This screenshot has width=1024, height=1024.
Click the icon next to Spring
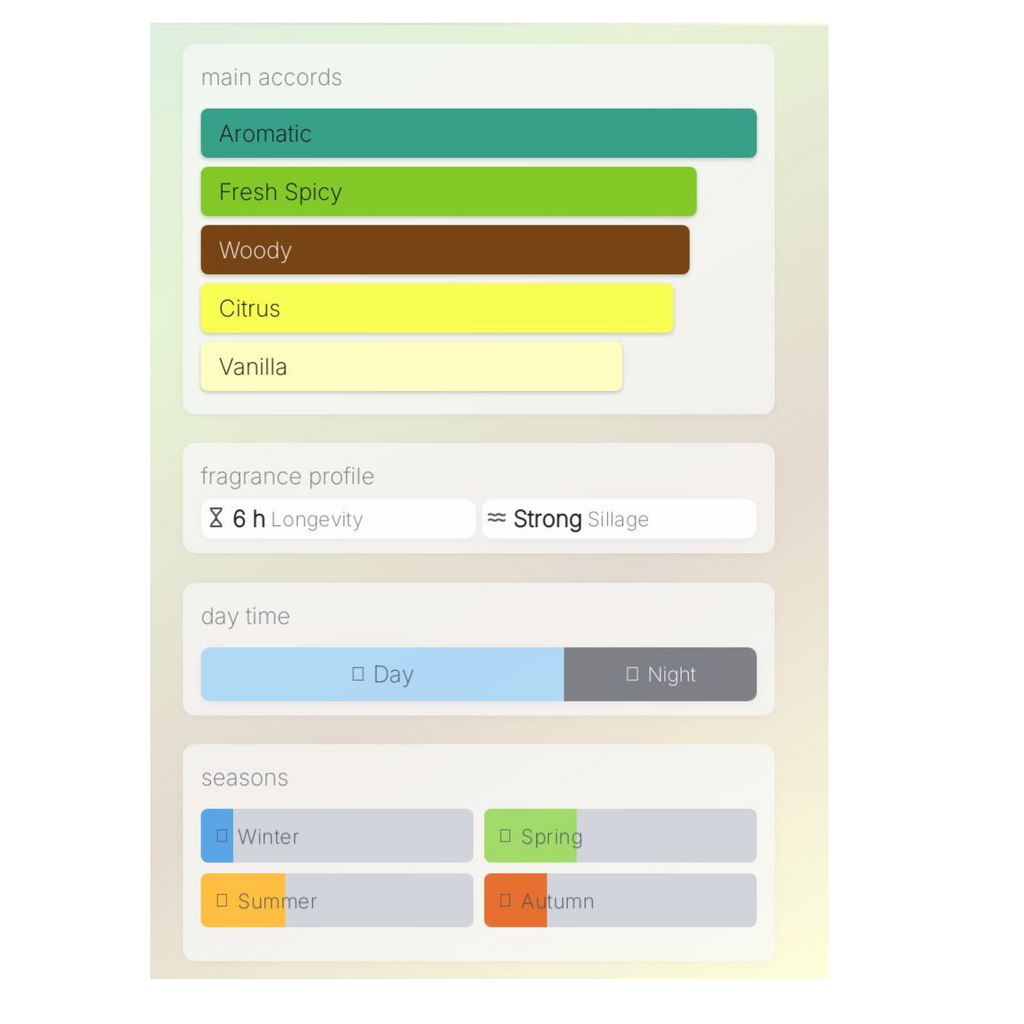(505, 835)
